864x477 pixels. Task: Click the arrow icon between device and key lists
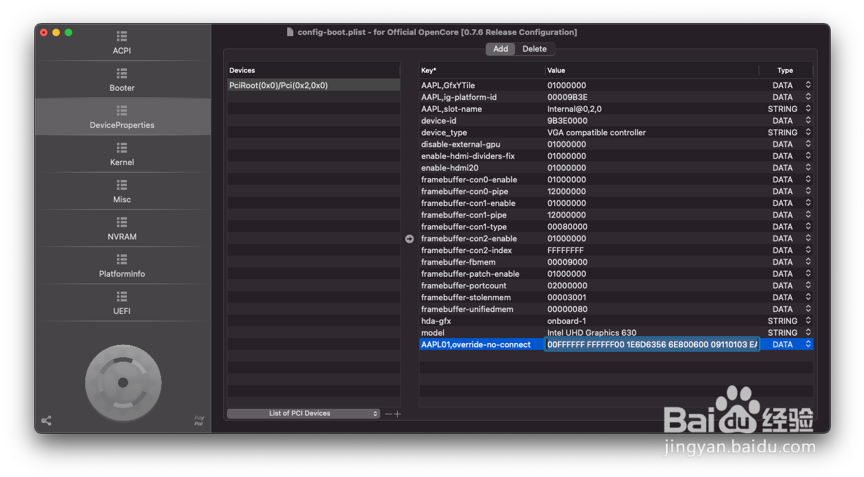click(409, 238)
